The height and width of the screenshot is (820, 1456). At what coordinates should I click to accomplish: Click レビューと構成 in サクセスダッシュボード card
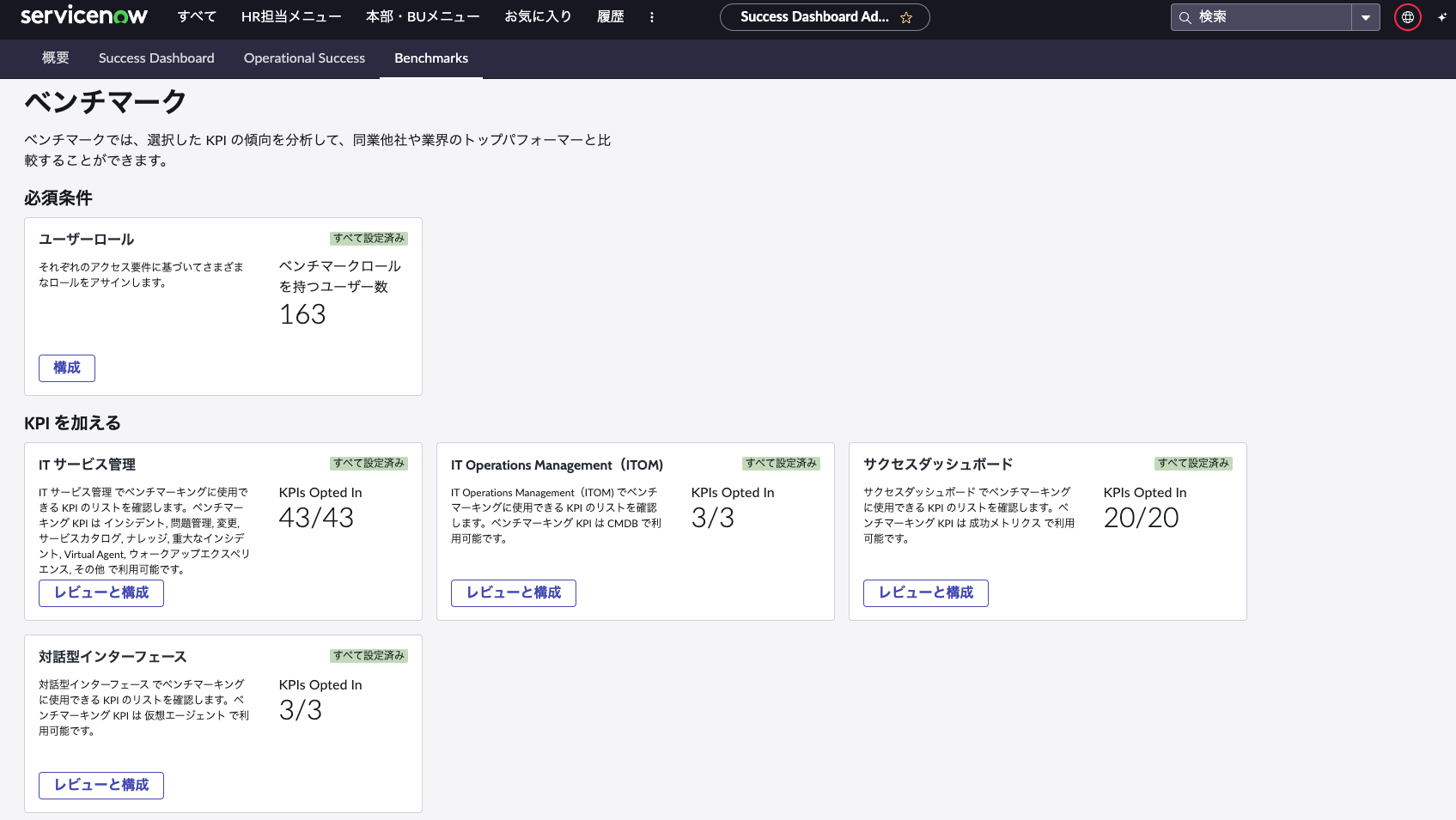click(x=926, y=593)
